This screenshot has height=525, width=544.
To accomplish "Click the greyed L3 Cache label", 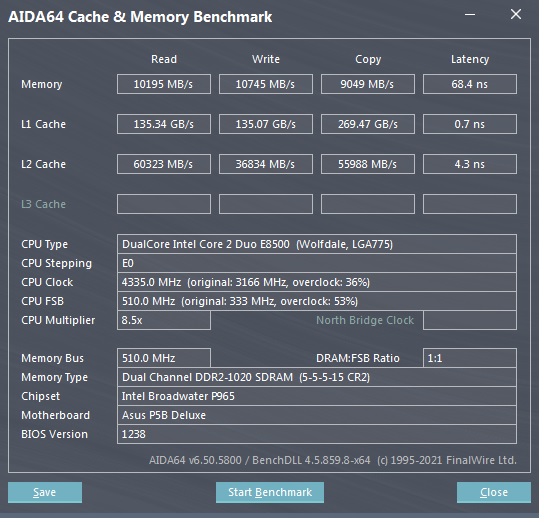I will pyautogui.click(x=43, y=204).
